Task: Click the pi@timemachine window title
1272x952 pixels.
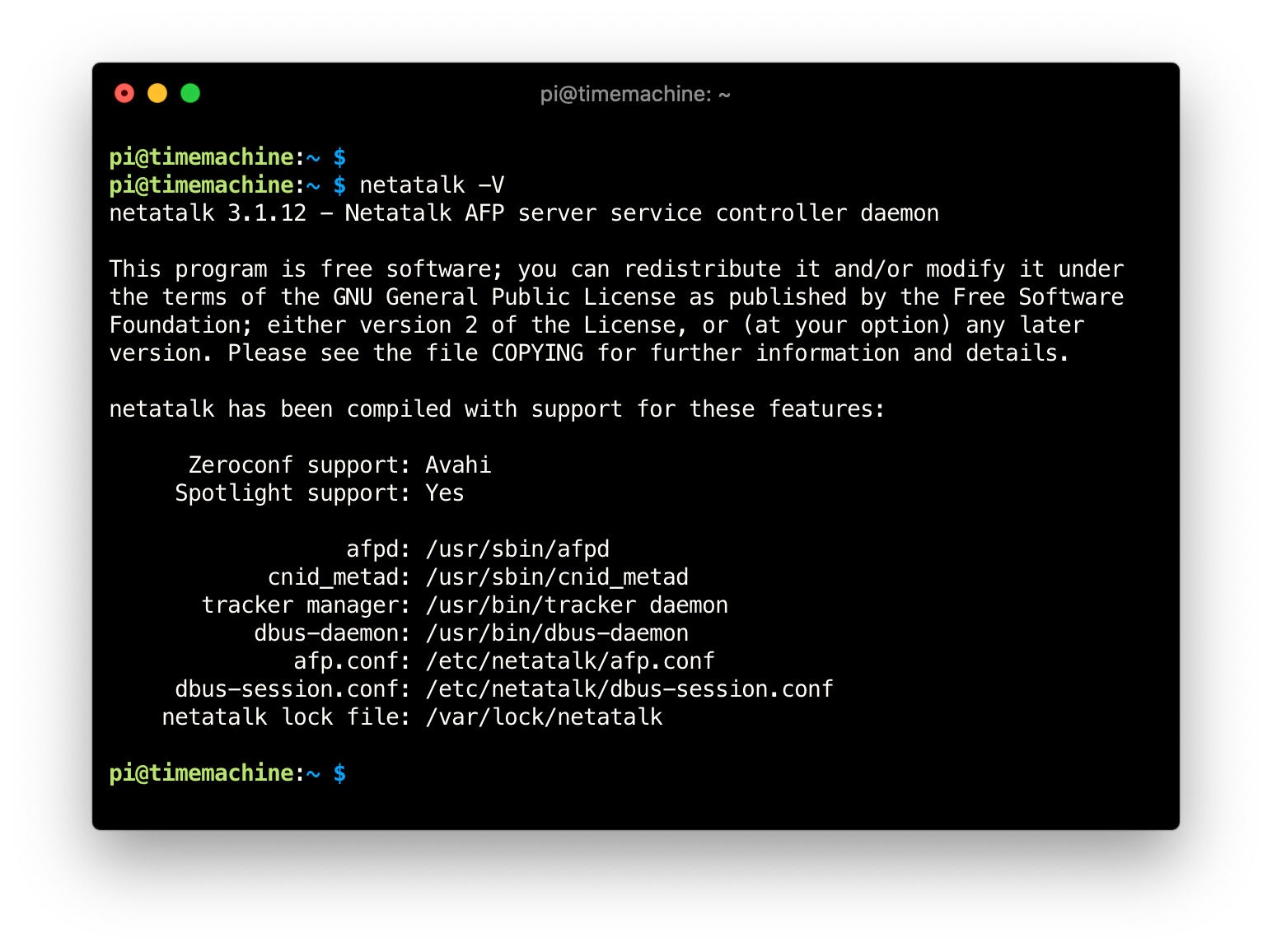Action: 635,94
